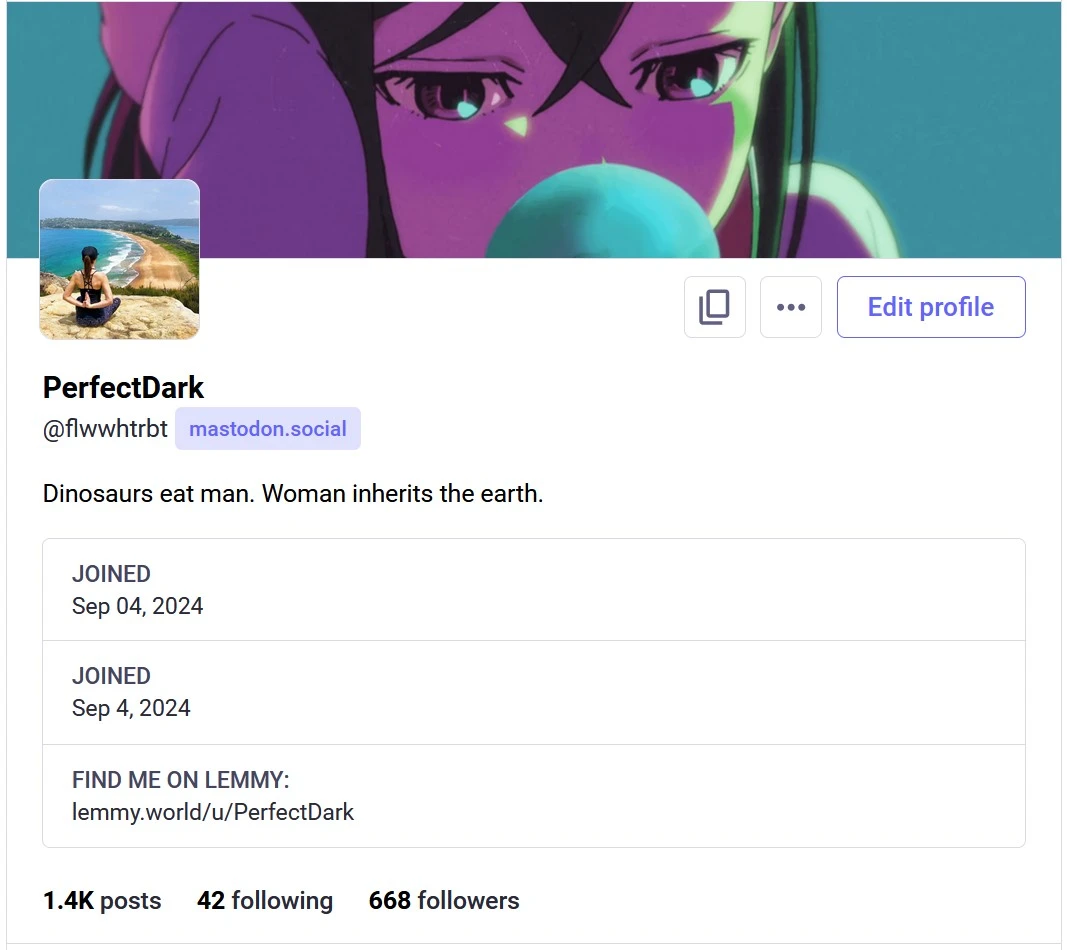Copy the profile handle with the copy icon

click(715, 307)
